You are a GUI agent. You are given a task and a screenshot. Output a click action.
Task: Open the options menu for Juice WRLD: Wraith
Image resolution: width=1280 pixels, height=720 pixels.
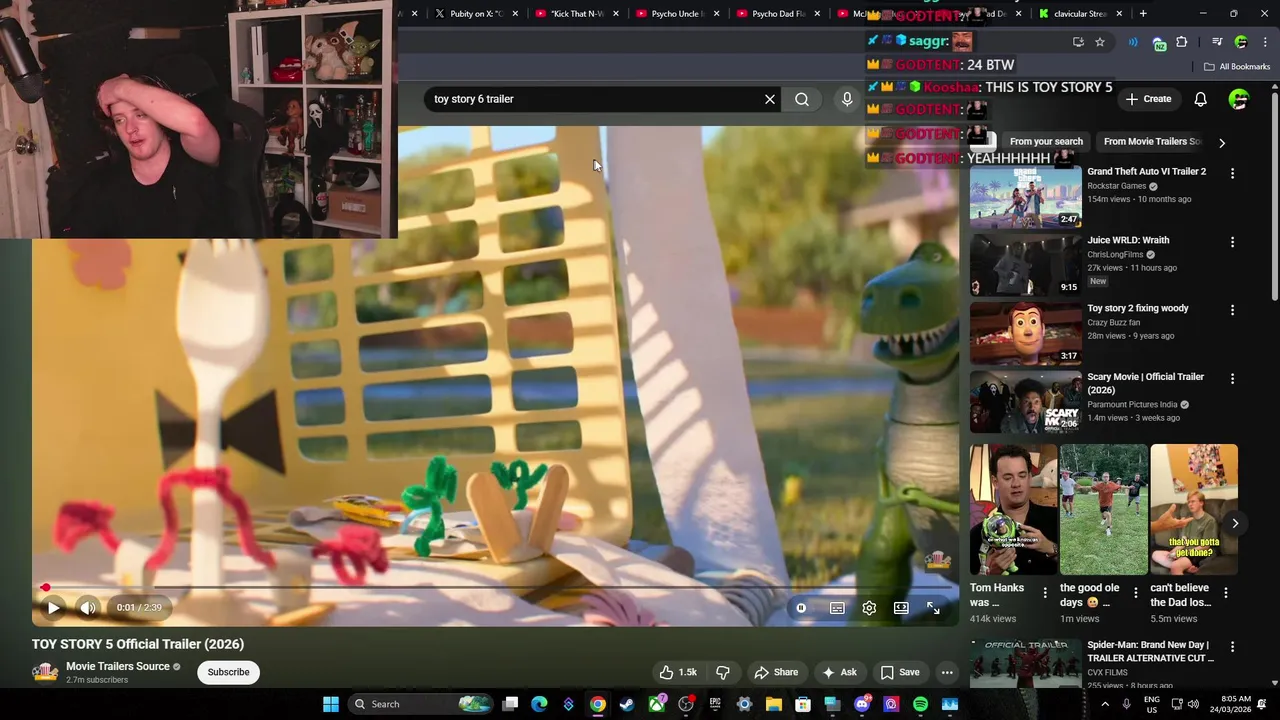pyautogui.click(x=1232, y=242)
